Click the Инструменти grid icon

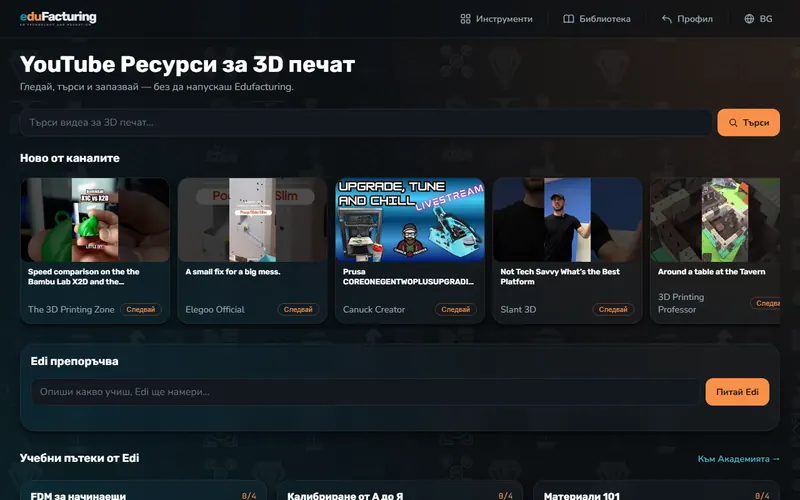point(465,19)
